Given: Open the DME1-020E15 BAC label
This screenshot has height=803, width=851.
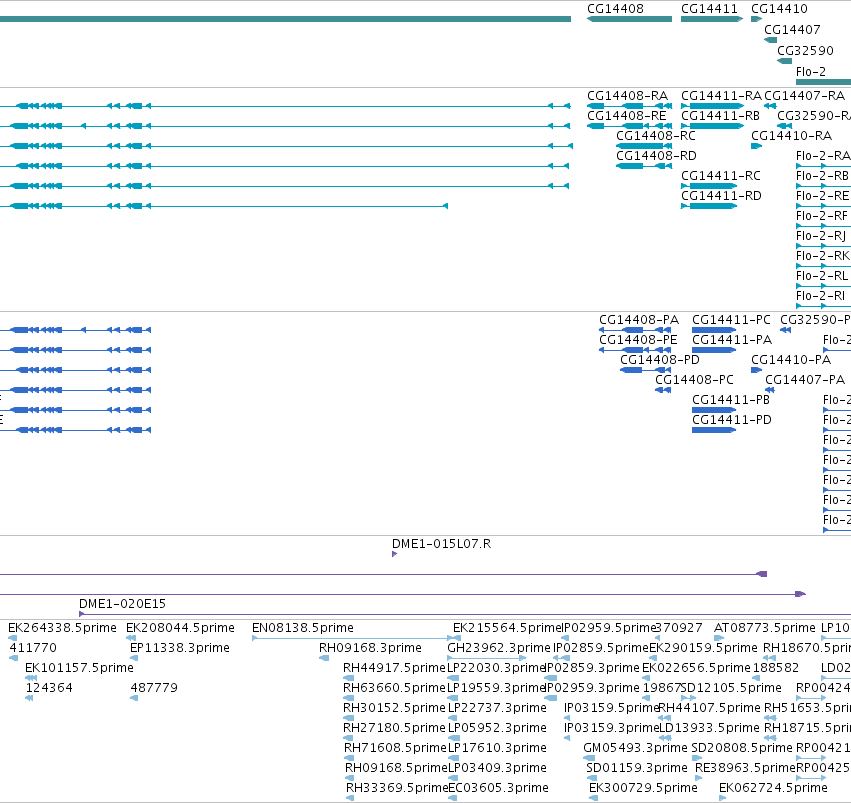Looking at the screenshot, I should [x=122, y=604].
